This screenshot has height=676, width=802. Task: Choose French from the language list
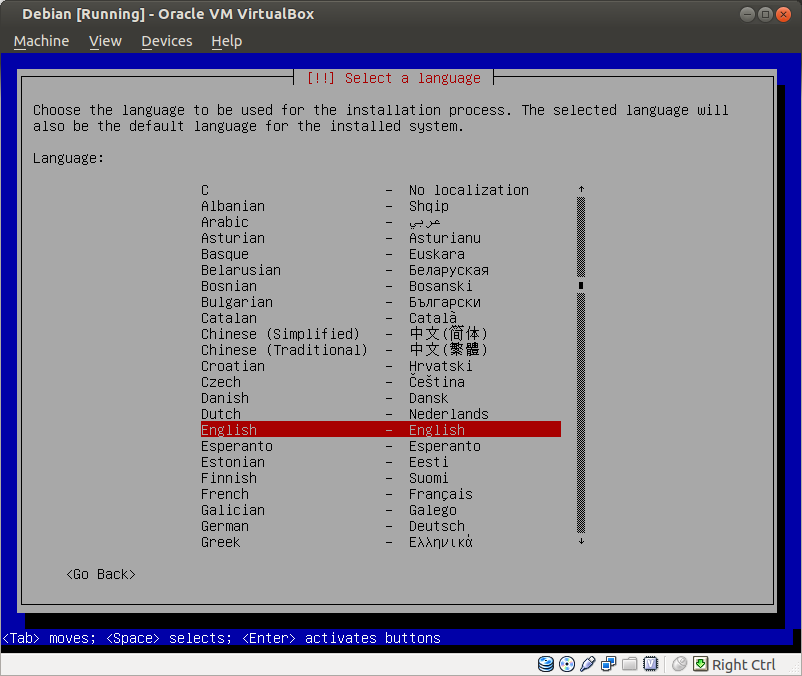click(225, 494)
